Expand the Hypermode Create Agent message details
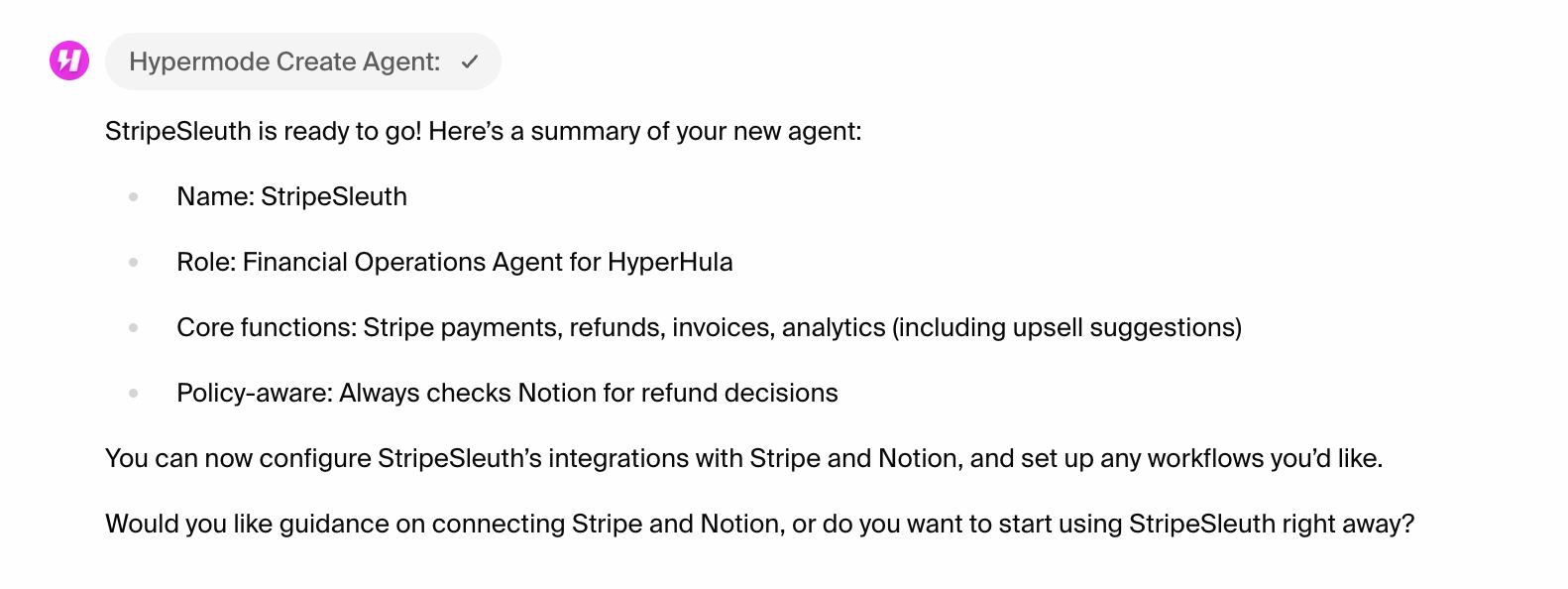 coord(302,60)
